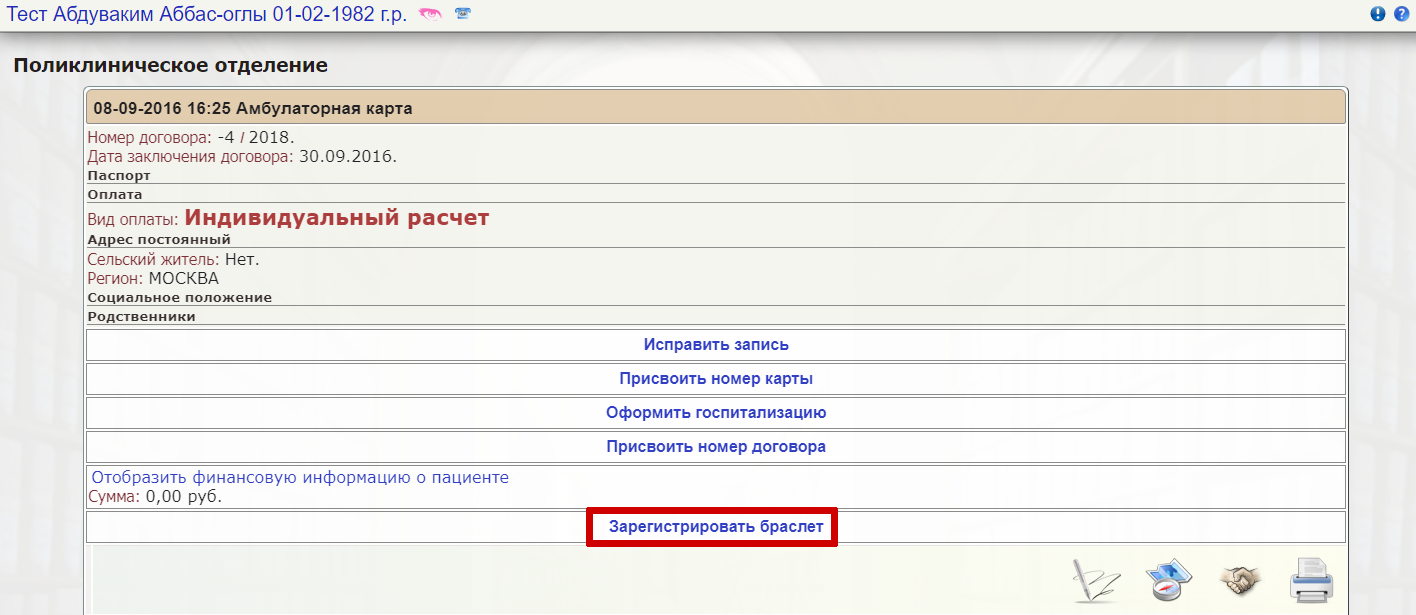
Task: Open the question mark help icon
Action: point(1401,14)
